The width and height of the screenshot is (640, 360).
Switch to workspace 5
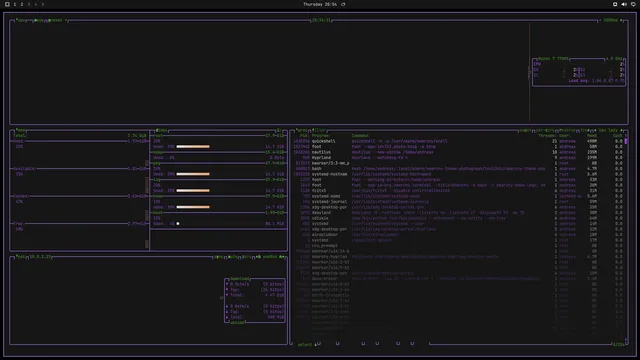42,4
